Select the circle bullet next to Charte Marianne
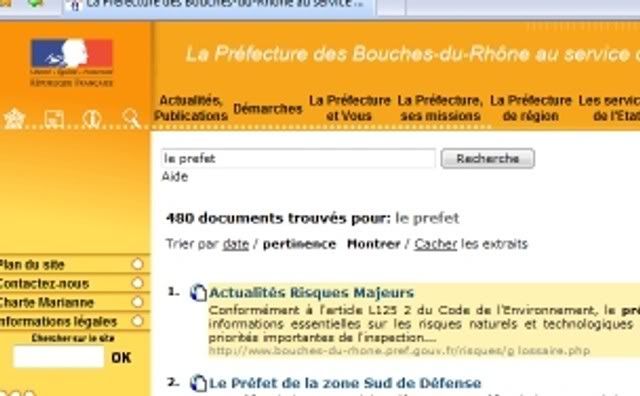Image resolution: width=640 pixels, height=396 pixels. (x=138, y=302)
